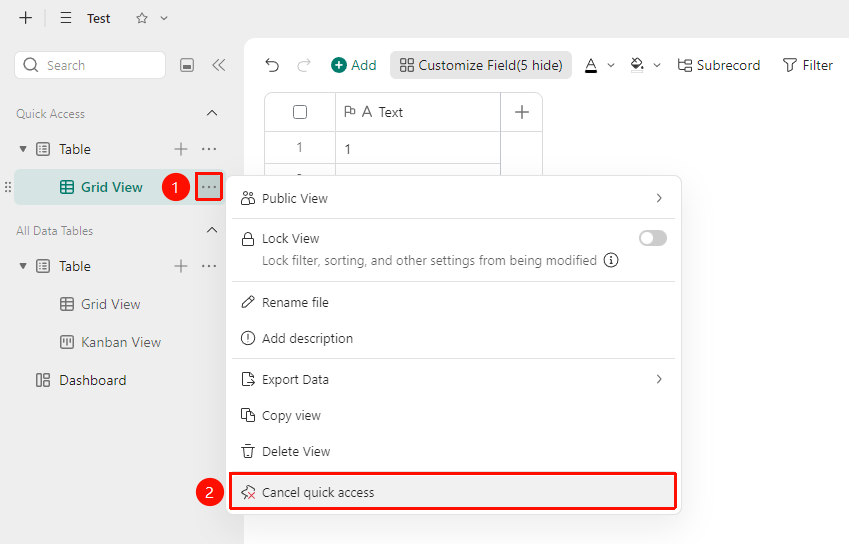The image size is (849, 544).
Task: Open Export Data submenu
Action: point(453,379)
